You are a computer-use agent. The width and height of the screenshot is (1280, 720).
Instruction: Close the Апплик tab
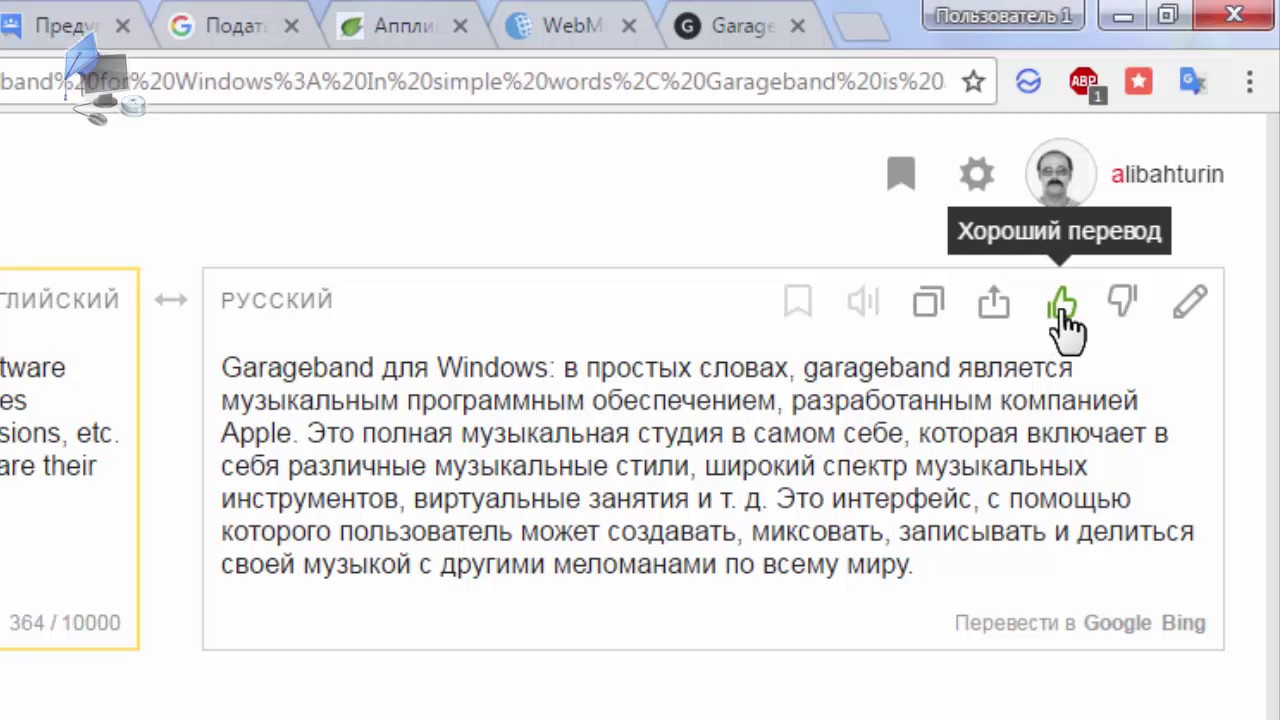click(x=459, y=26)
